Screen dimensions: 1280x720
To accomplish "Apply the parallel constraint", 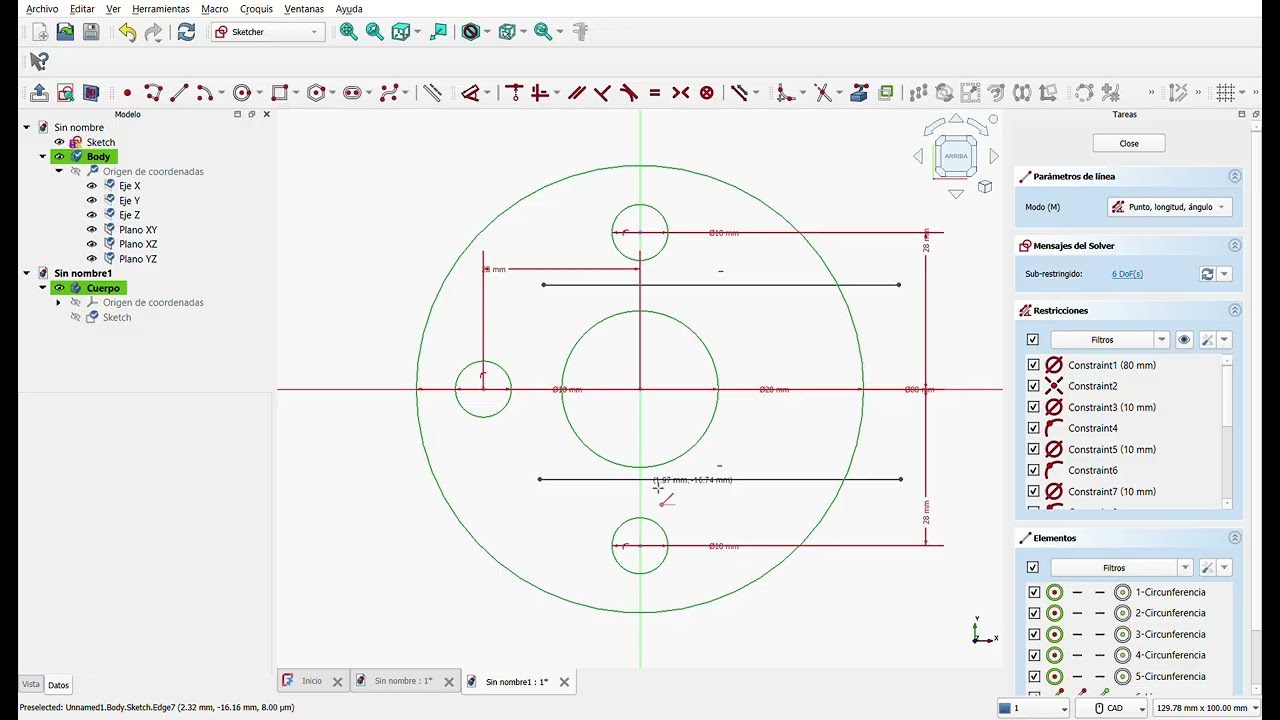I will point(577,93).
